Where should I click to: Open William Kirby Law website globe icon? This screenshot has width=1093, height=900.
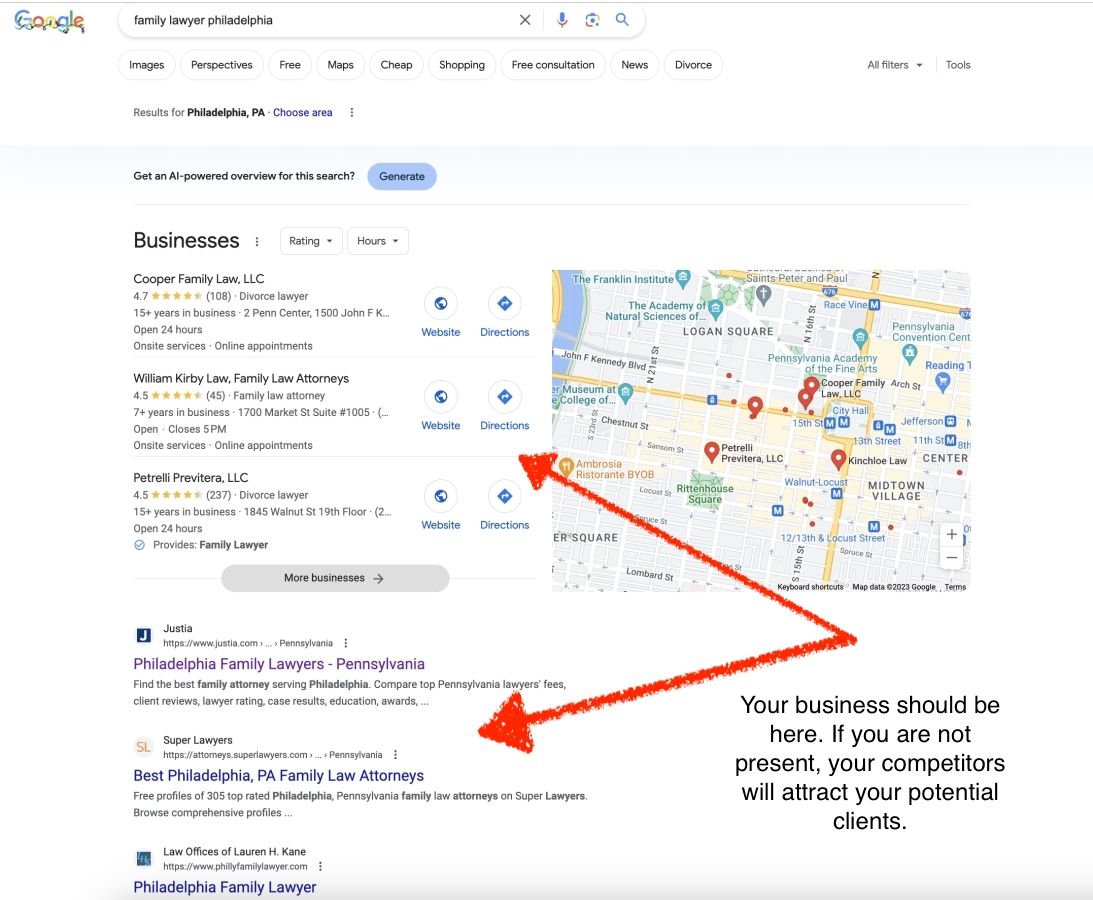point(441,397)
